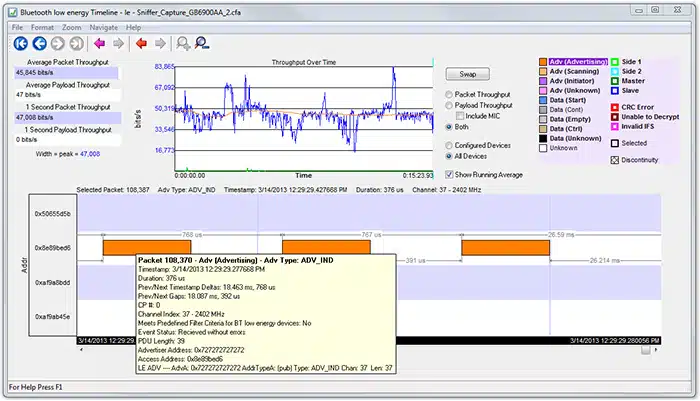
Task: Choose the Configured Devices radio button
Action: click(447, 146)
